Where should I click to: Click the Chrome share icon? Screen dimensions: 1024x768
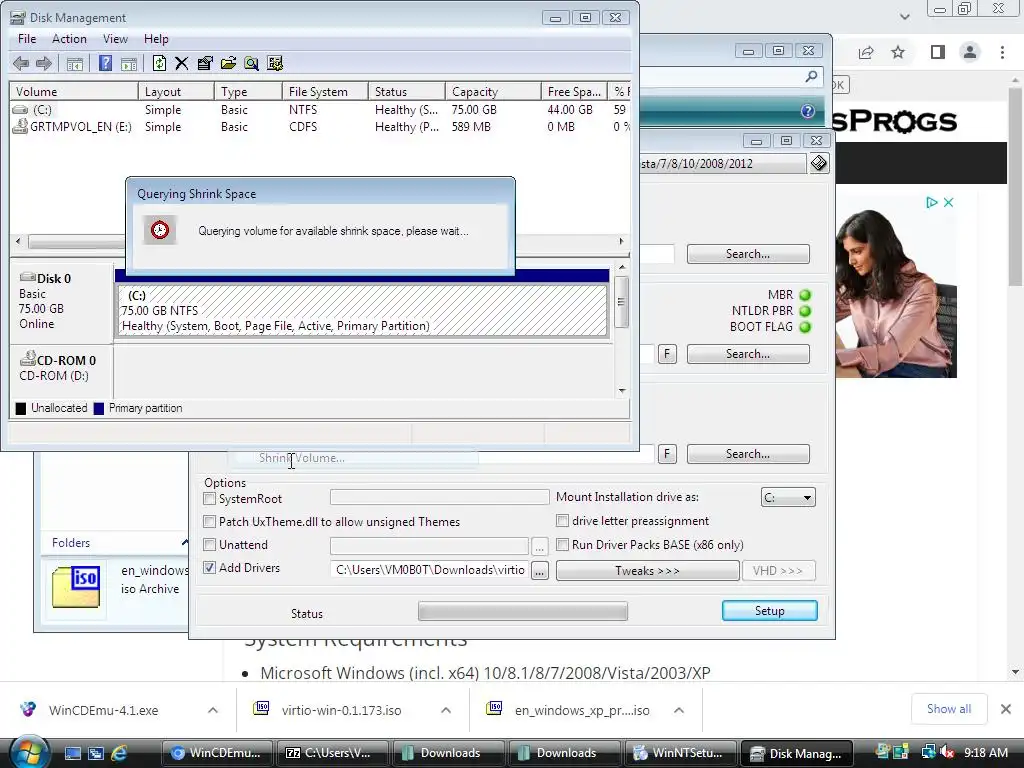point(866,52)
